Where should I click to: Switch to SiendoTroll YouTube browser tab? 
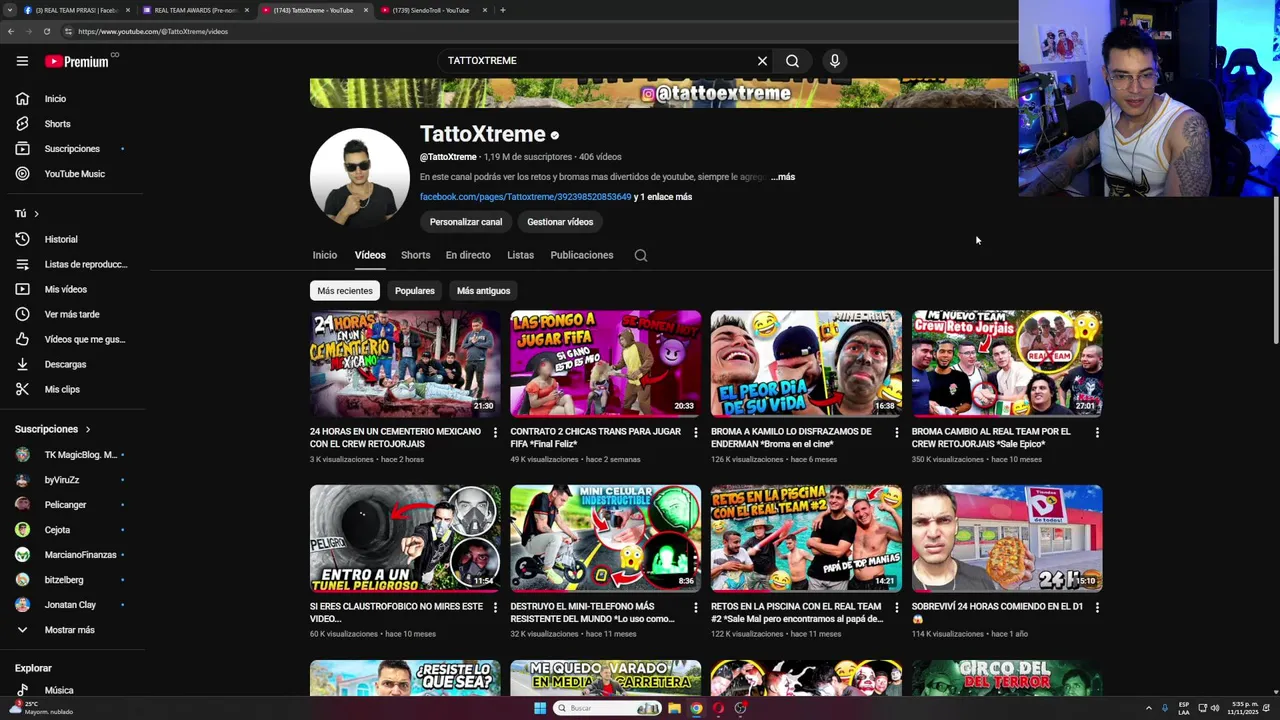click(432, 10)
